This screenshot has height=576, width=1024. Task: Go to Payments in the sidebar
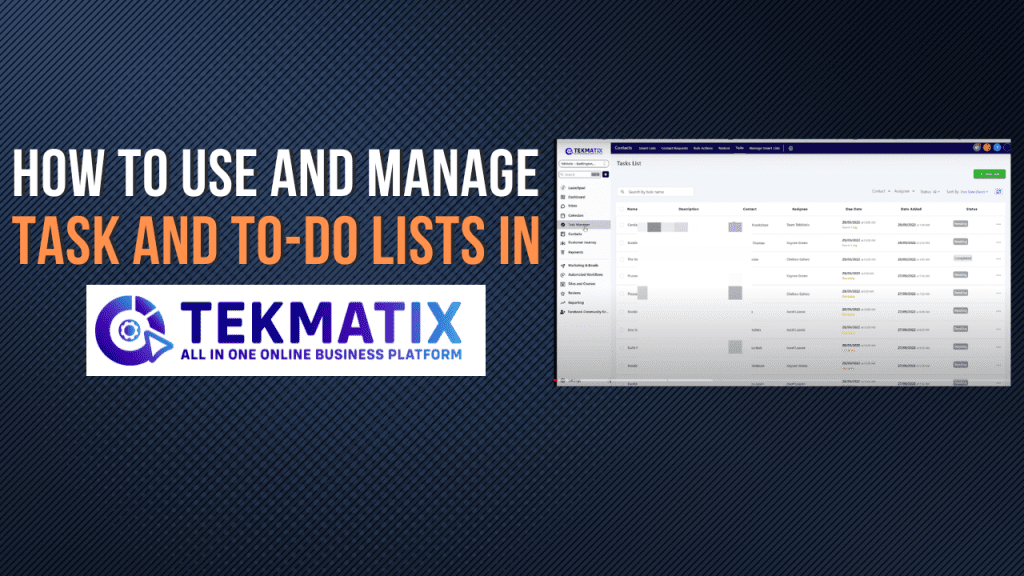pos(576,251)
